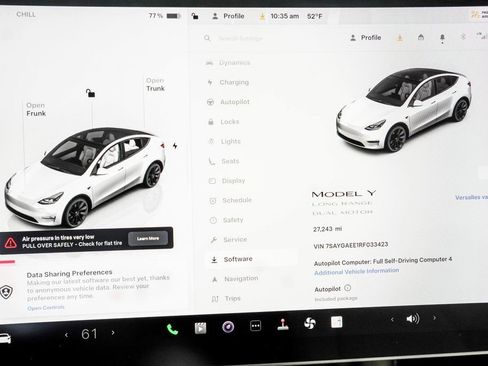Open the notes app icon in dock
This screenshot has height=366, width=488.
click(x=336, y=322)
